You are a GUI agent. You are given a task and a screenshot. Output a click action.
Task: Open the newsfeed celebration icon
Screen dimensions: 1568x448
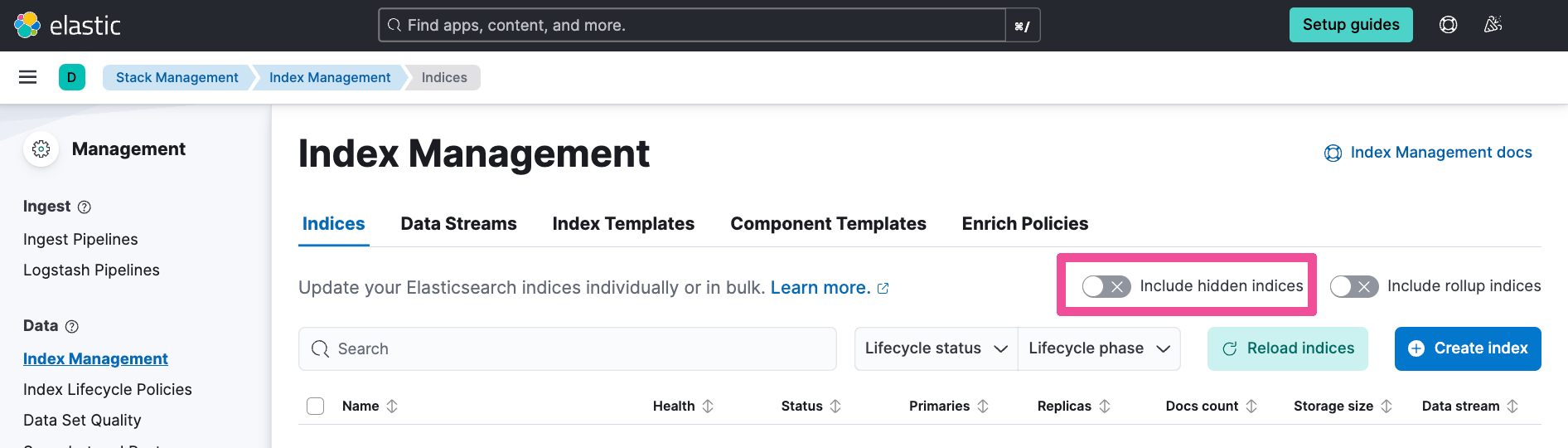[x=1493, y=25]
